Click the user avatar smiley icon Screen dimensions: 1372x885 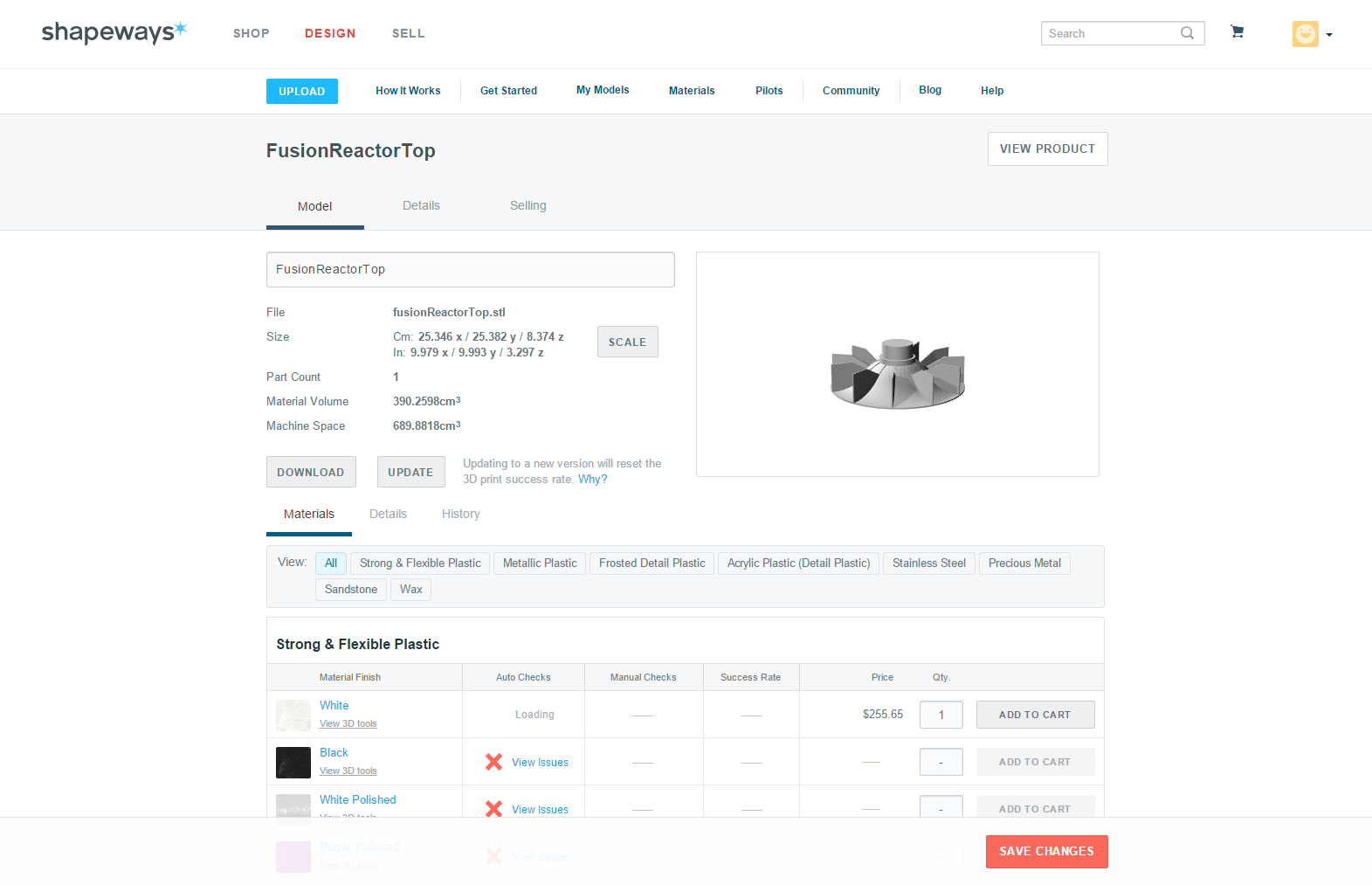(x=1305, y=34)
